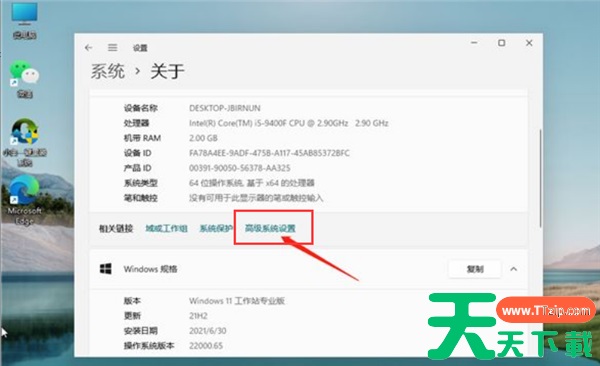This screenshot has height=366, width=600.
Task: Click the 操作系统版本 label
Action: pos(149,346)
